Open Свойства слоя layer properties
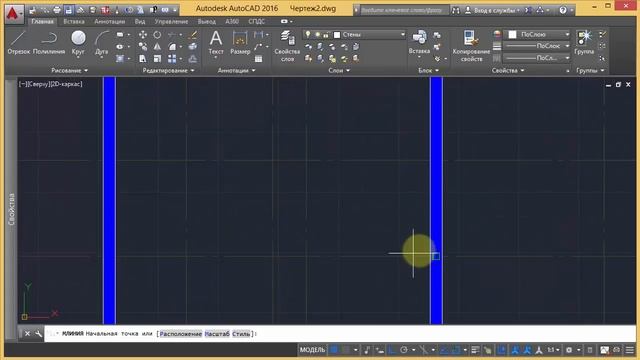The height and width of the screenshot is (360, 640). click(x=287, y=46)
